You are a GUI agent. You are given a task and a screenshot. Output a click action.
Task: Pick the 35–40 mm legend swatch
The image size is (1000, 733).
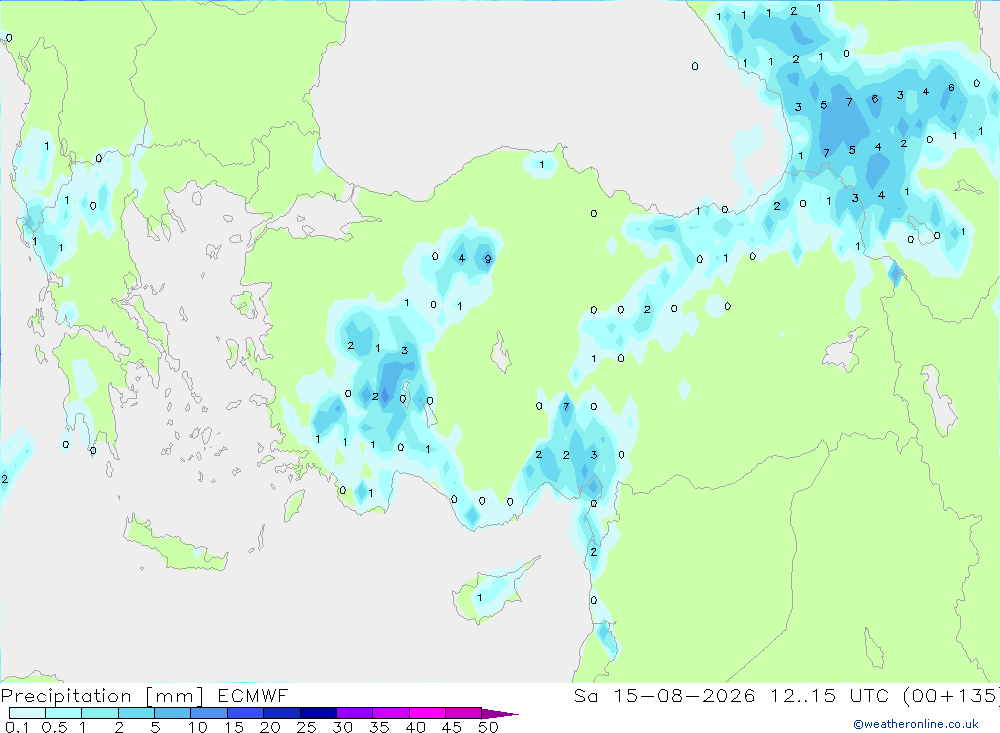pyautogui.click(x=390, y=713)
